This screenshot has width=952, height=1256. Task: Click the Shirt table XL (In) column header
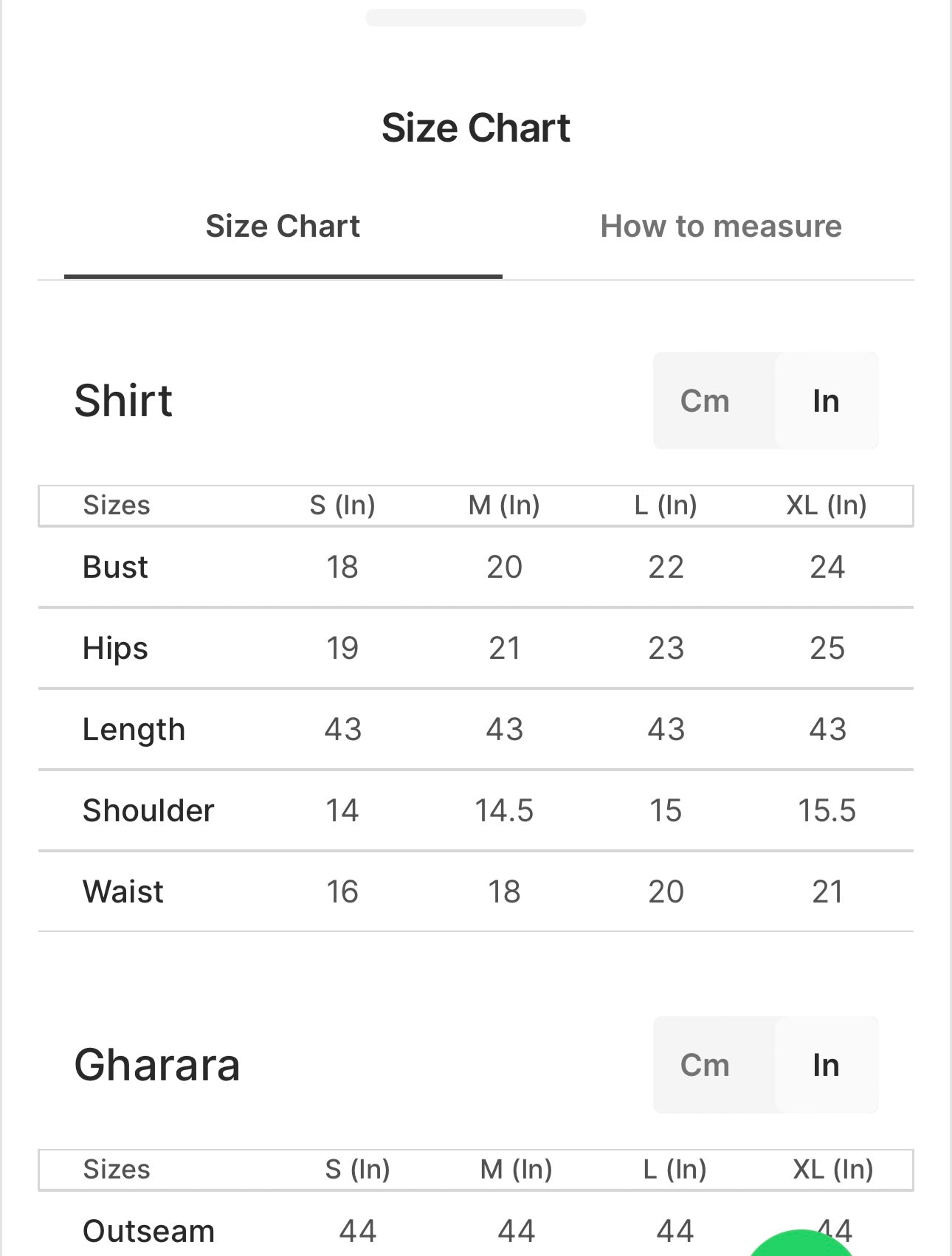point(827,505)
